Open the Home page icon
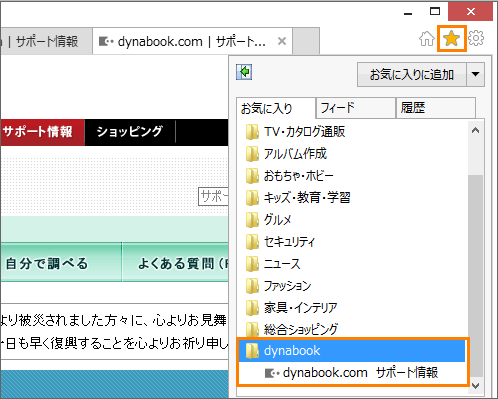Image resolution: width=498 pixels, height=399 pixels. tap(427, 39)
